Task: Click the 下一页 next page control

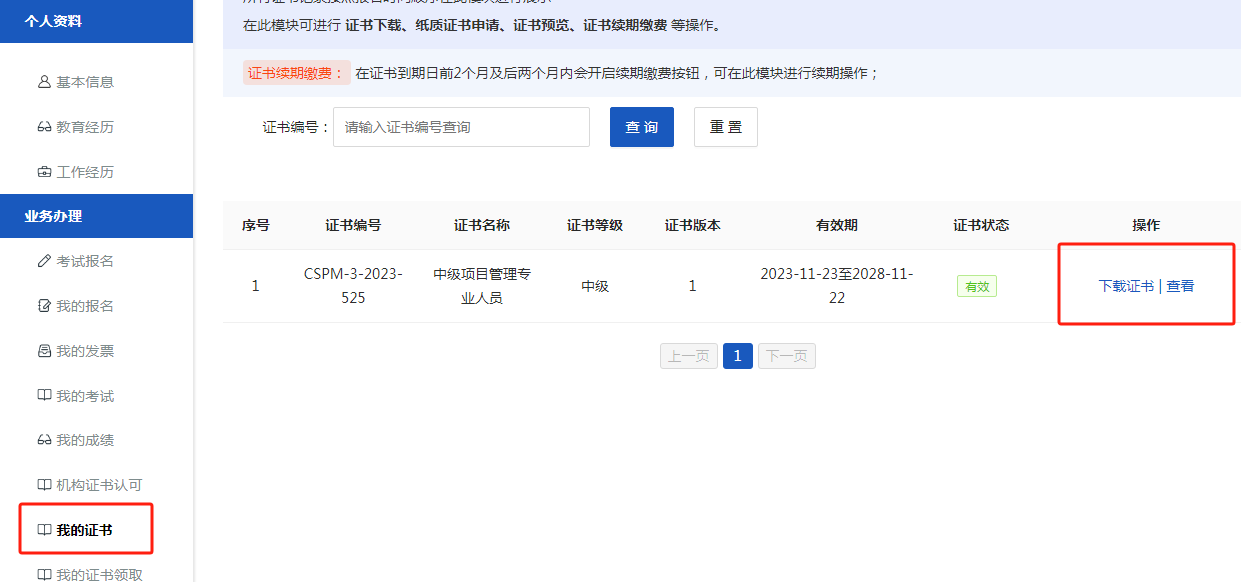Action: point(789,355)
